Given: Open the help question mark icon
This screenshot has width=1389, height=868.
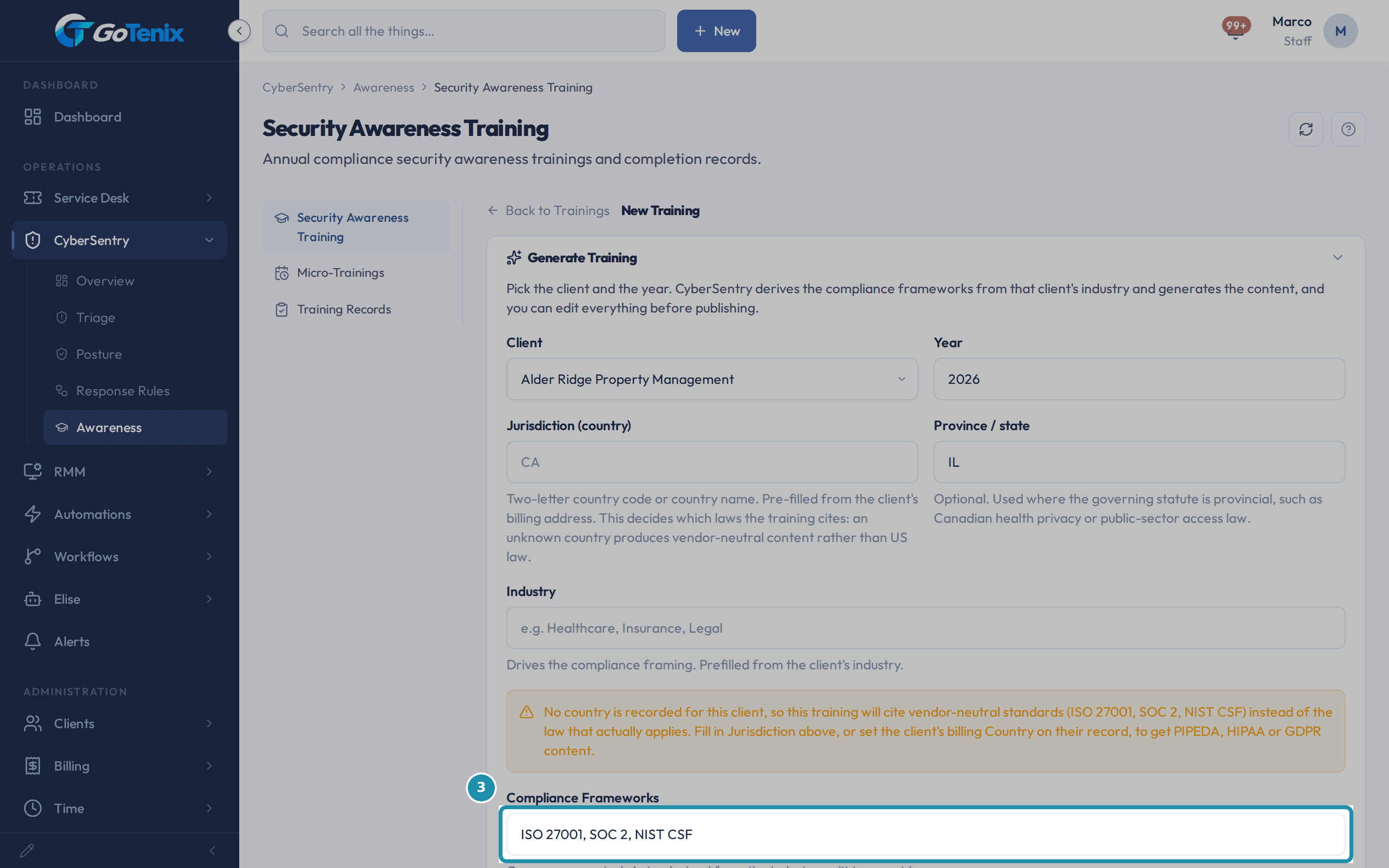Looking at the screenshot, I should pyautogui.click(x=1348, y=129).
